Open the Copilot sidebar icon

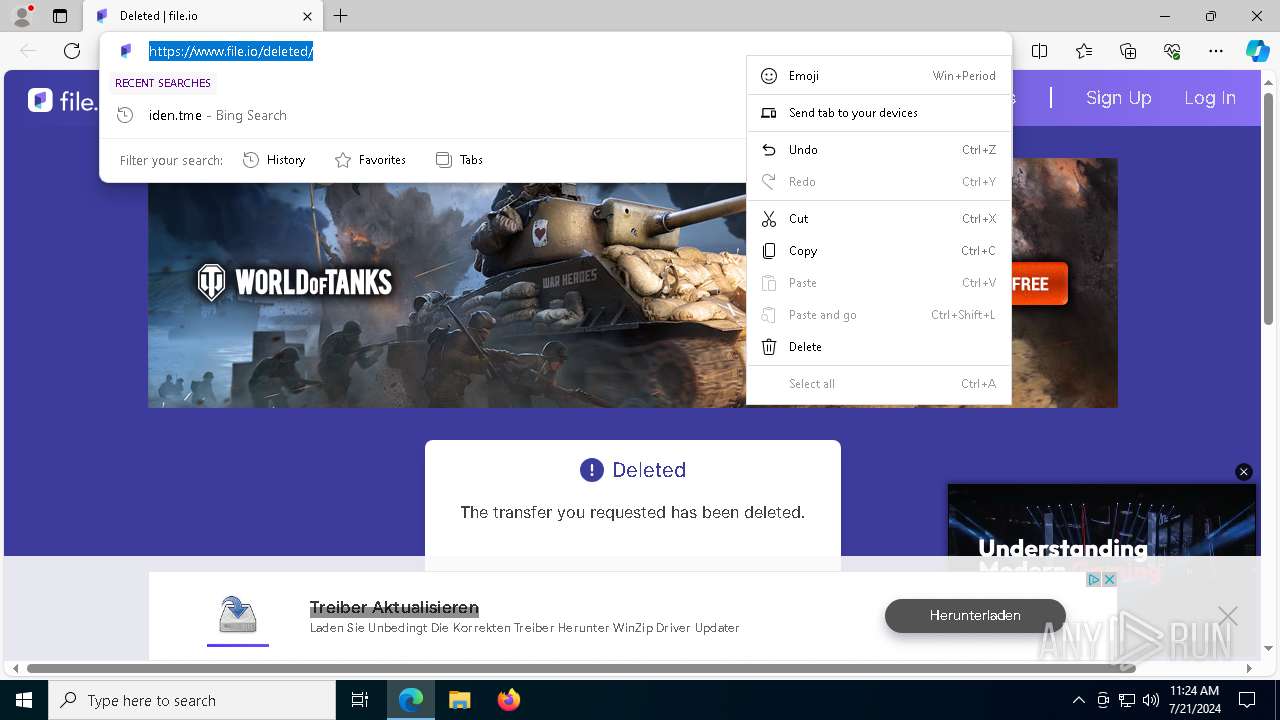[x=1257, y=51]
